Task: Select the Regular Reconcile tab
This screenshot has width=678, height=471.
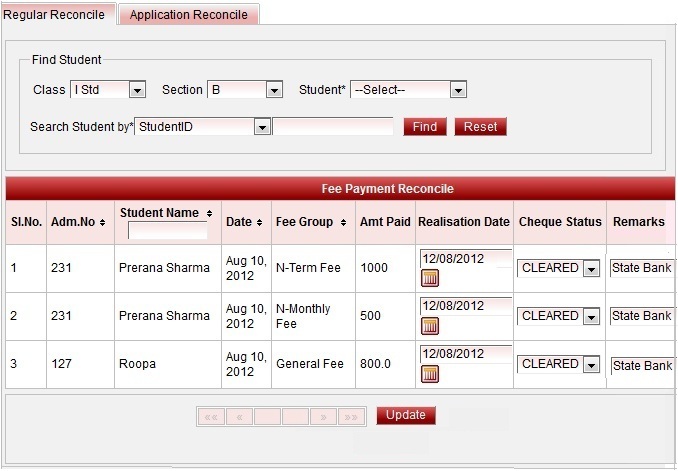Action: (x=56, y=13)
